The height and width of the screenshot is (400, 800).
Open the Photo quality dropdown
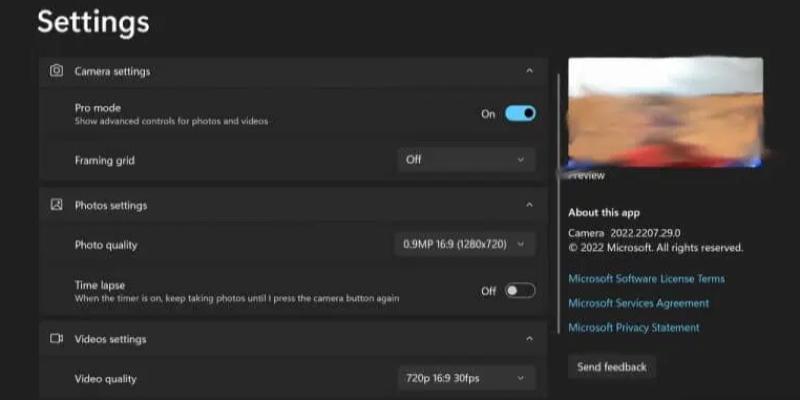(465, 244)
